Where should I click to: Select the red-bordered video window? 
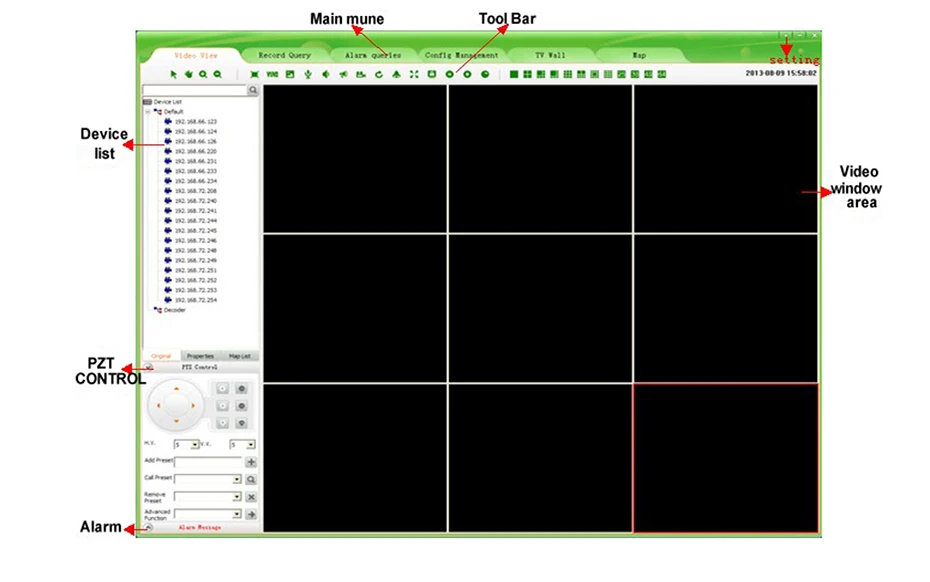[726, 458]
